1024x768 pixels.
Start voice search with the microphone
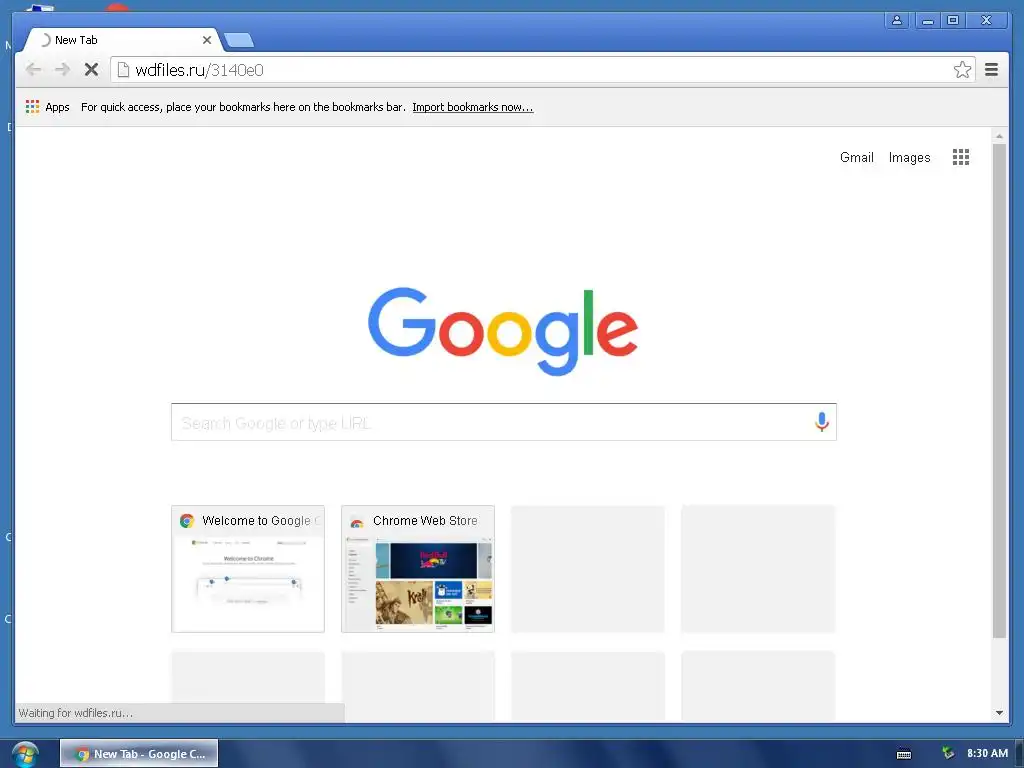pos(822,422)
